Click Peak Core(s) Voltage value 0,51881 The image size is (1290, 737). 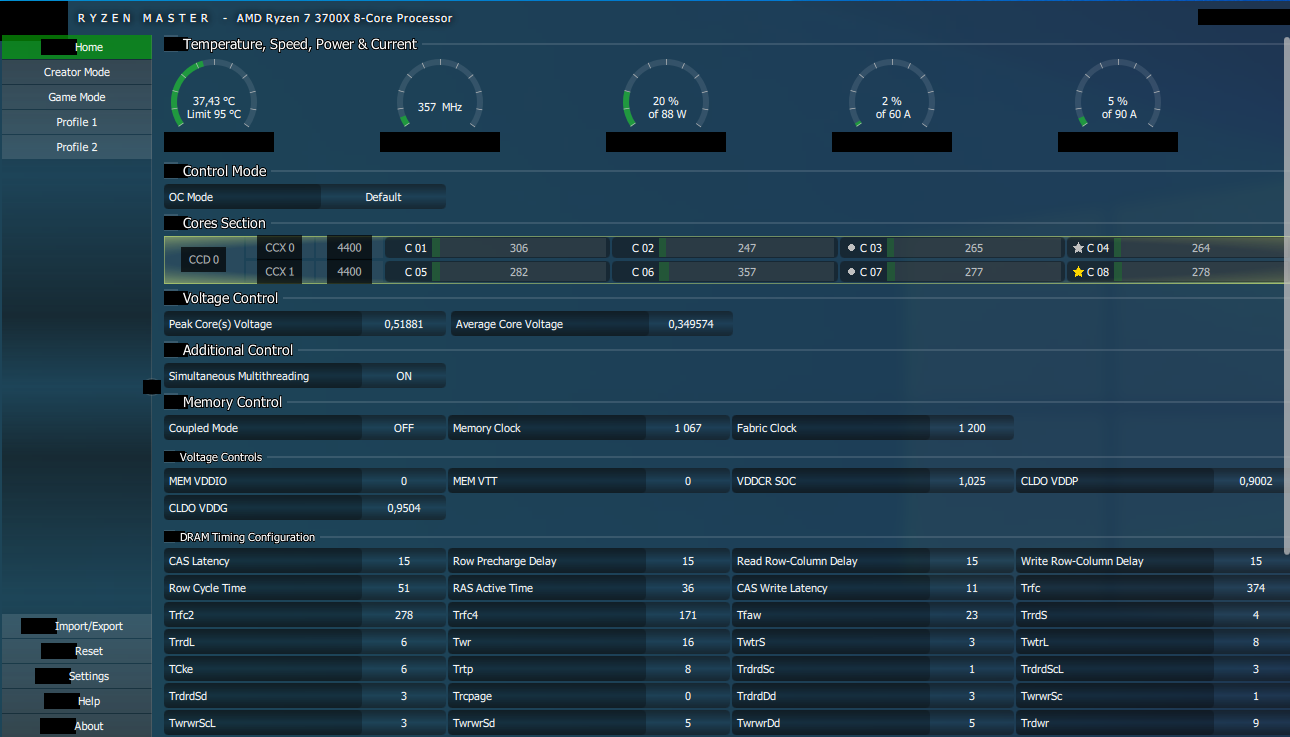[404, 324]
